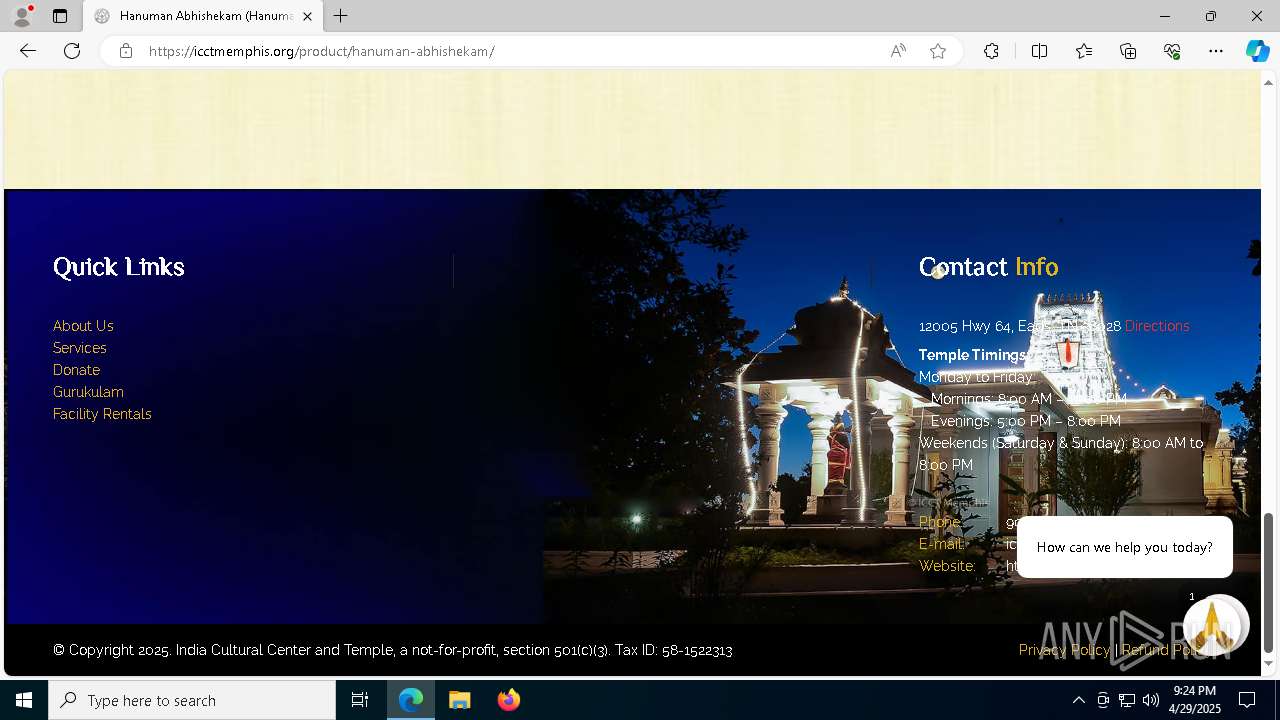Open Privacy Policy link
The image size is (1280, 720).
[1064, 650]
